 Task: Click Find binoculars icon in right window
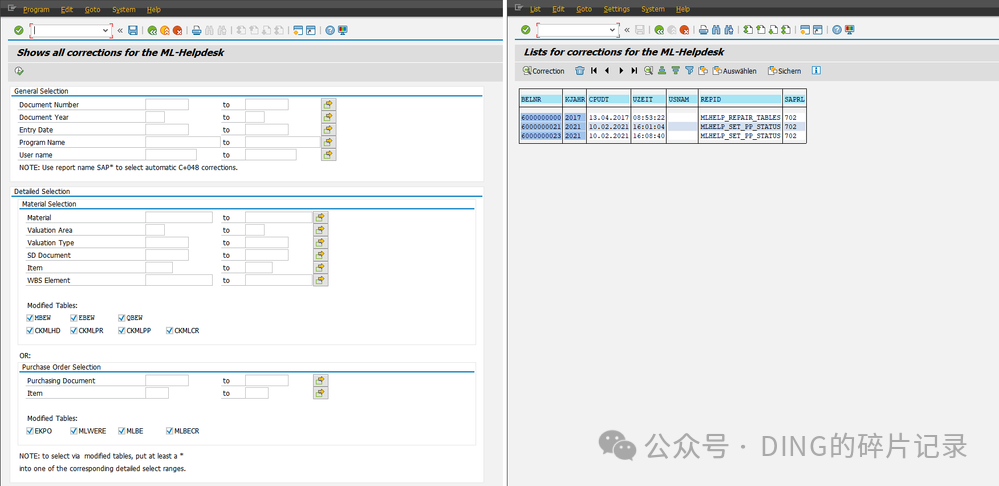click(716, 29)
